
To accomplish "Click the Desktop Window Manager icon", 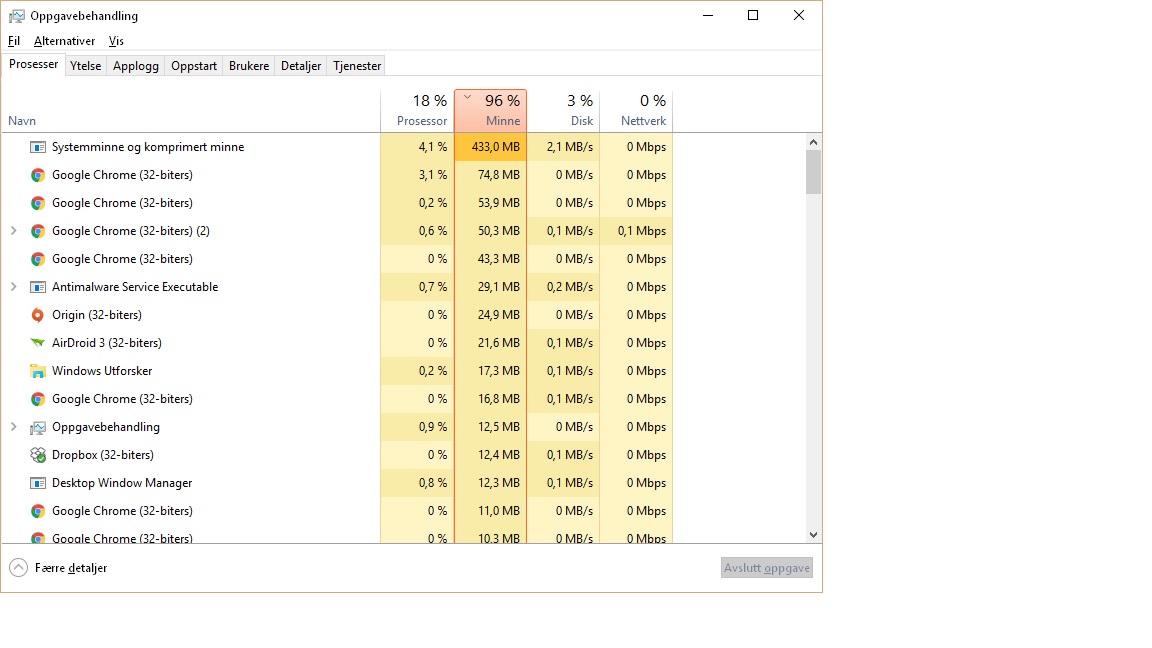I will 37,483.
